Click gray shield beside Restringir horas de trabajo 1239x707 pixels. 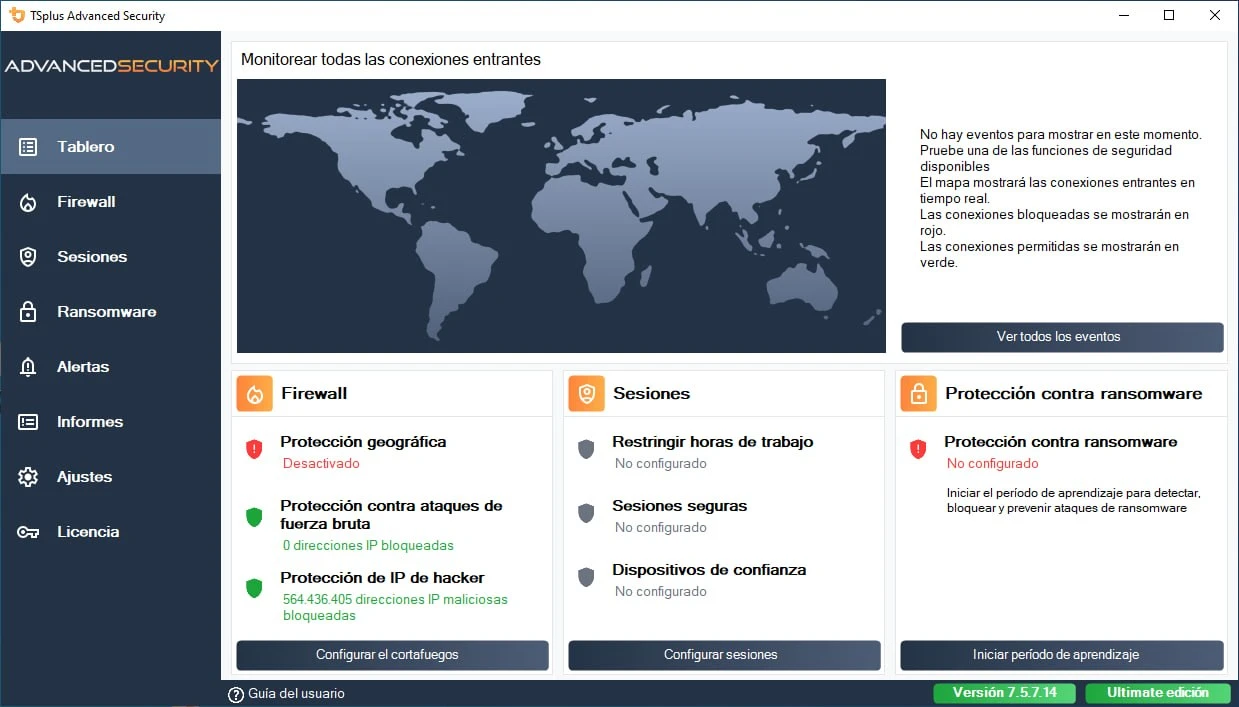click(x=586, y=450)
